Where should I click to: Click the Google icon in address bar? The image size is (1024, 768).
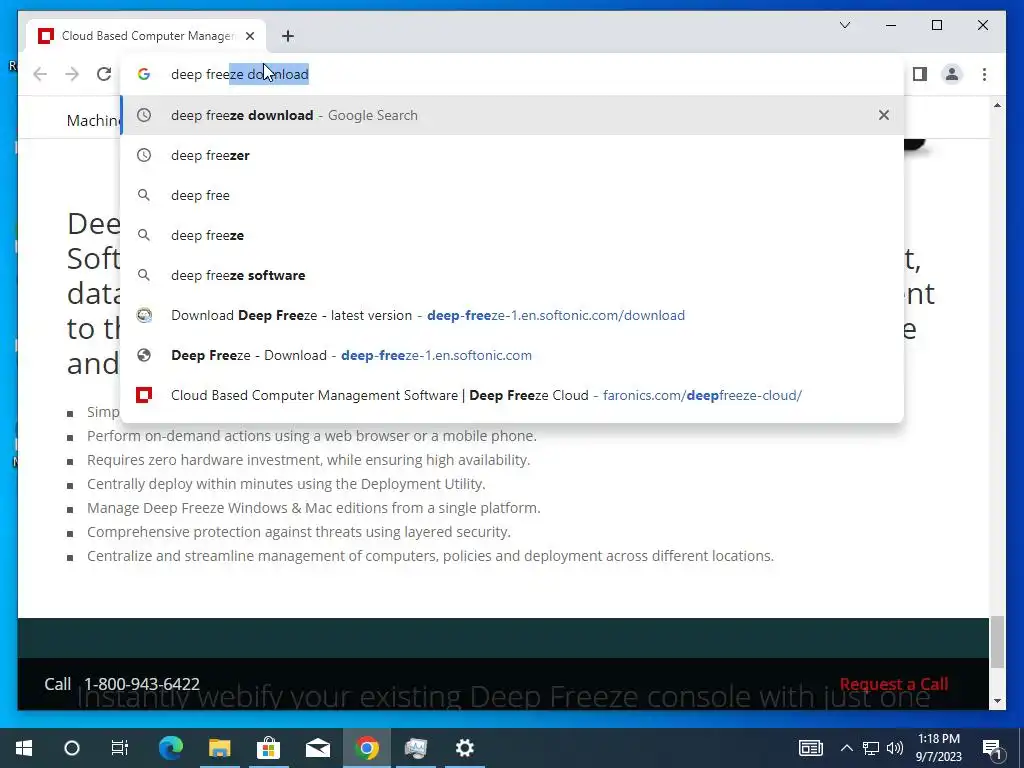point(144,74)
